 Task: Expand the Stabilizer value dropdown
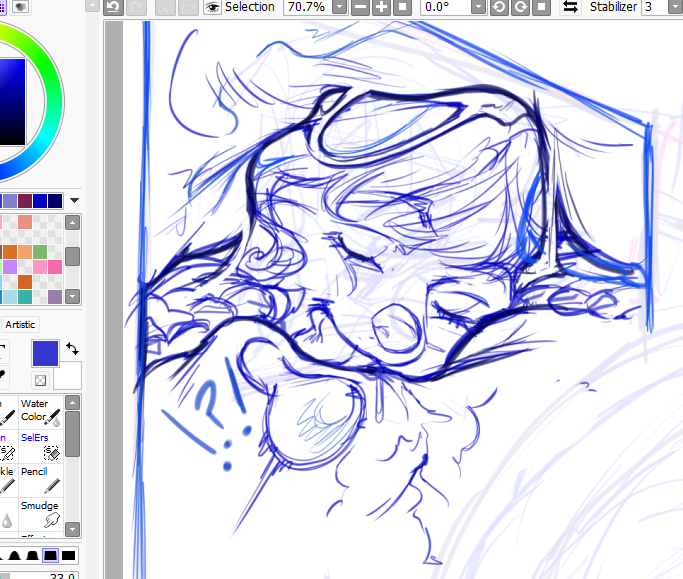[x=673, y=7]
